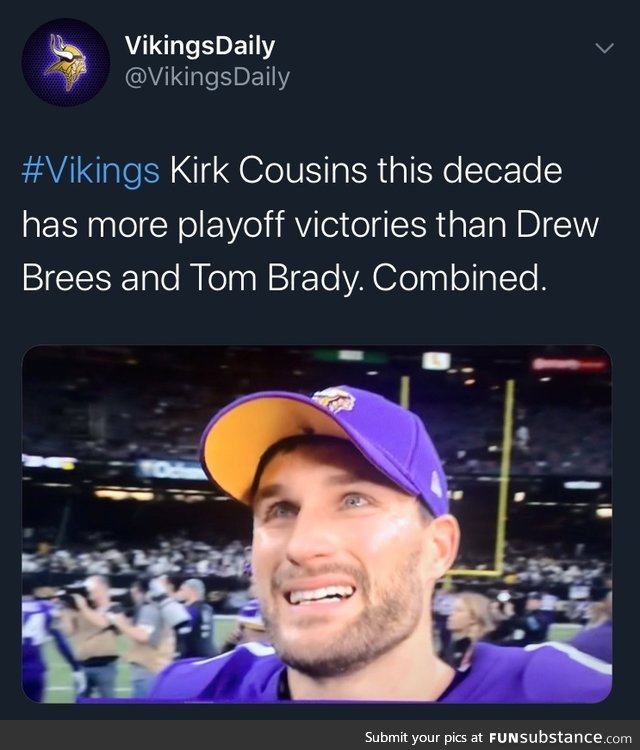Visit the FUNsubstance.com watermark link
This screenshot has height=750, width=640.
560,737
